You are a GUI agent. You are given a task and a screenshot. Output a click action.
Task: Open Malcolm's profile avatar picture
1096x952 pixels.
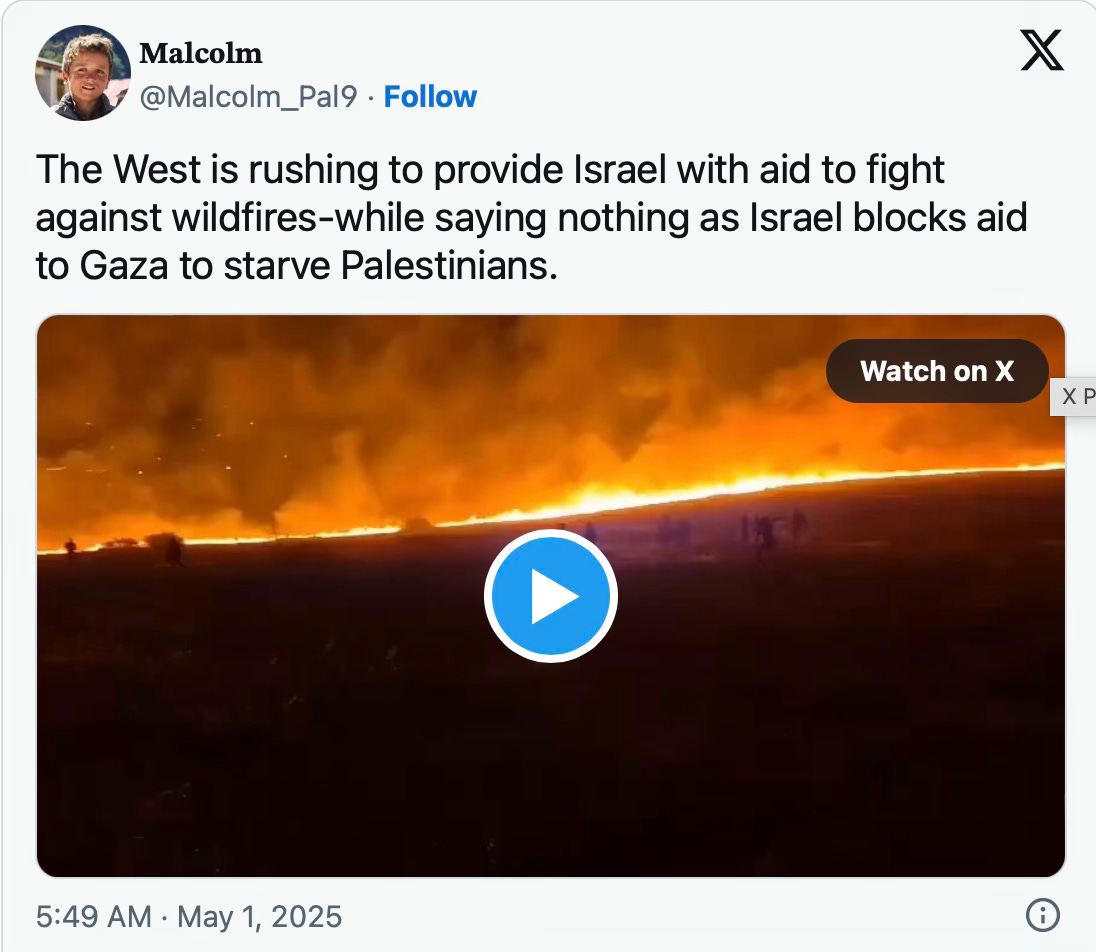tap(82, 73)
